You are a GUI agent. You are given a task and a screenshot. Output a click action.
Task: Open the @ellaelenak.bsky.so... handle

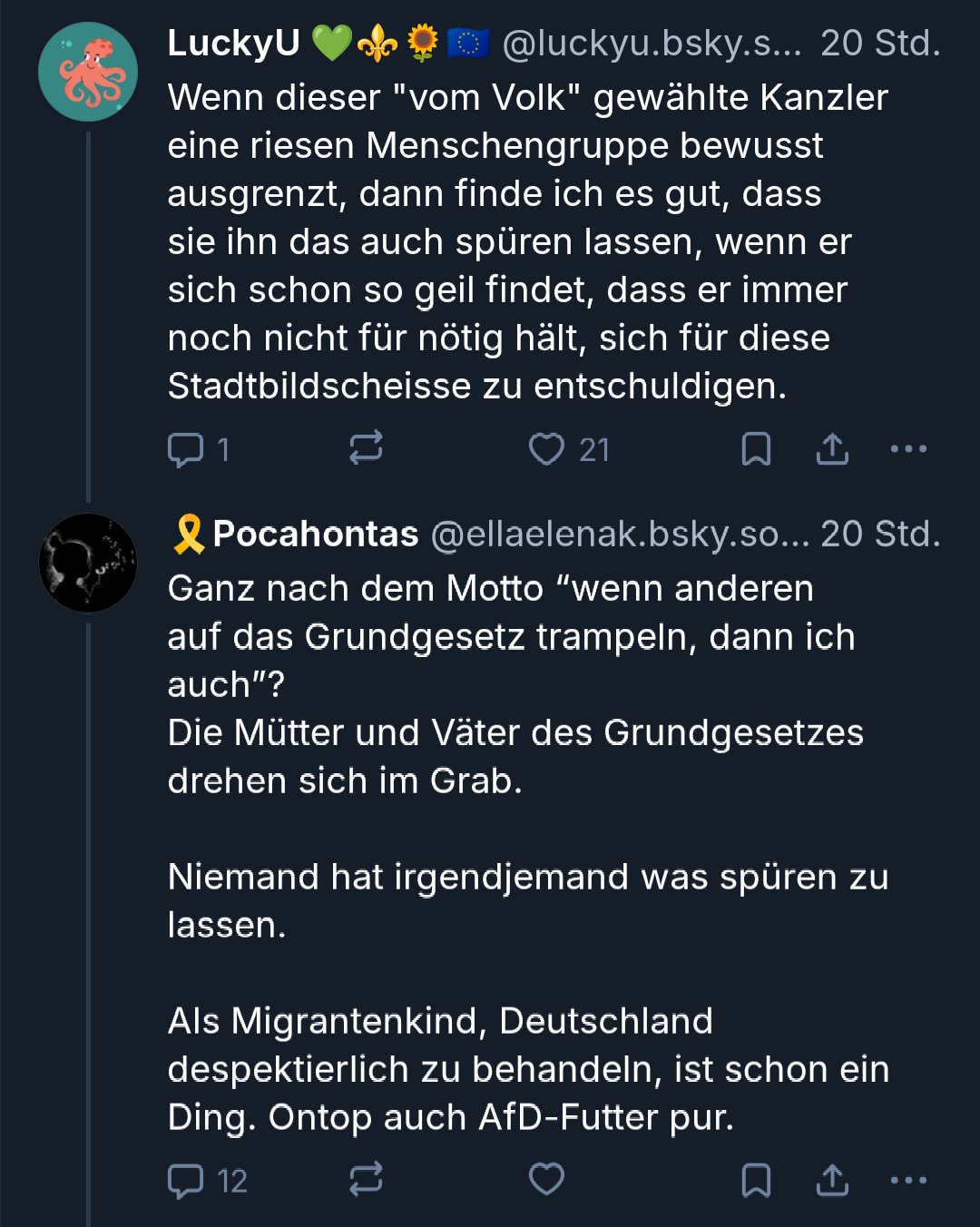[x=620, y=535]
